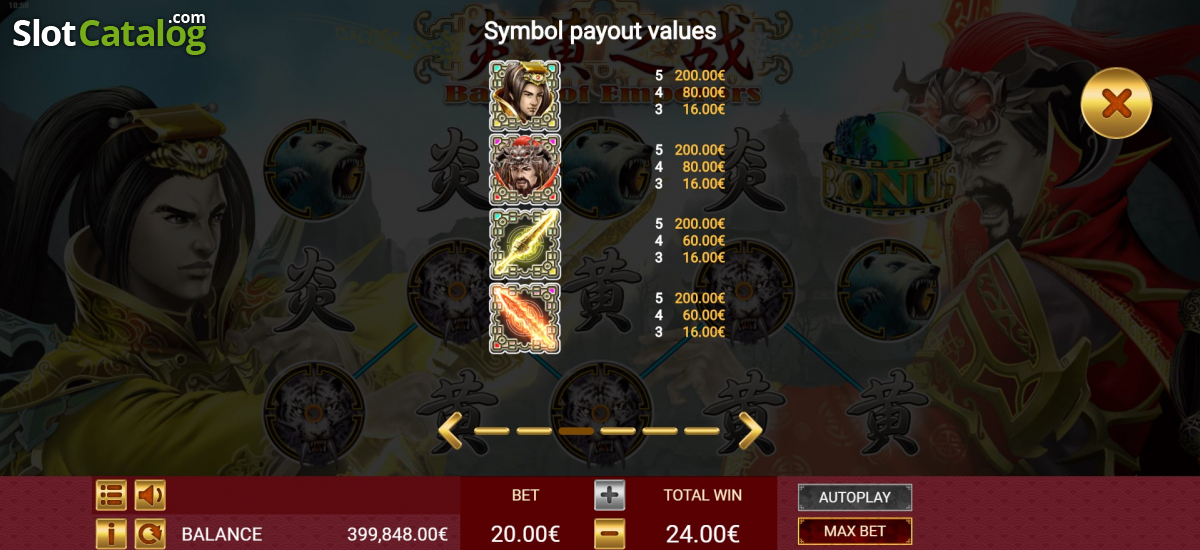This screenshot has width=1200, height=550.
Task: Click the green spear symbol icon
Action: tap(525, 243)
